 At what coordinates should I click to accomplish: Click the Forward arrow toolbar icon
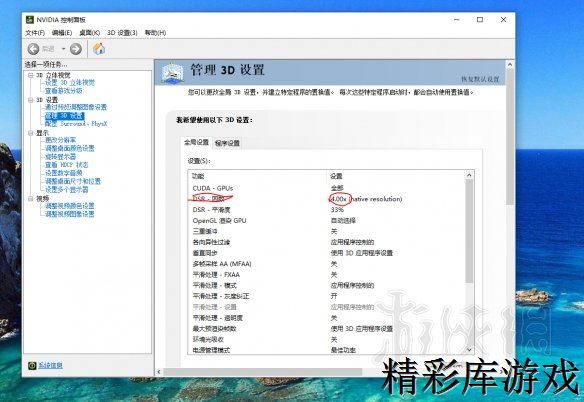(x=76, y=49)
